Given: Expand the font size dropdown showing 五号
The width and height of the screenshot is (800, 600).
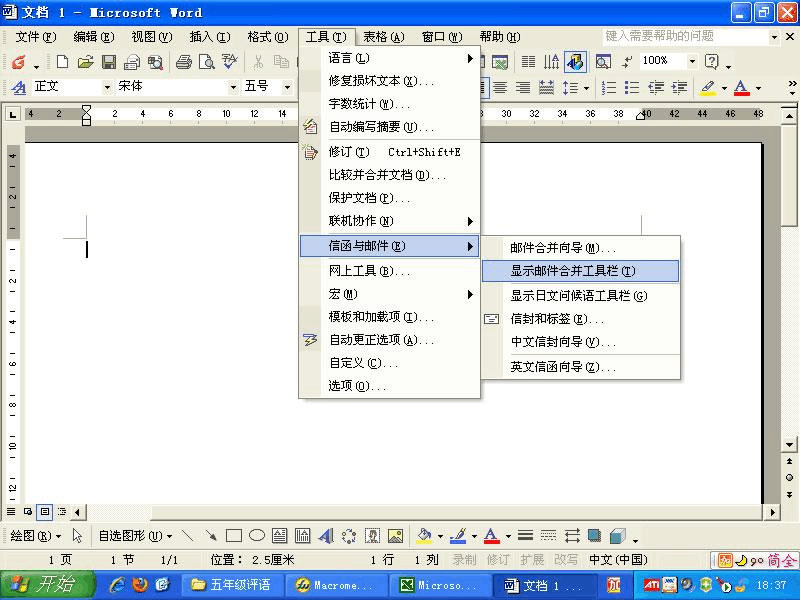Looking at the screenshot, I should [287, 87].
